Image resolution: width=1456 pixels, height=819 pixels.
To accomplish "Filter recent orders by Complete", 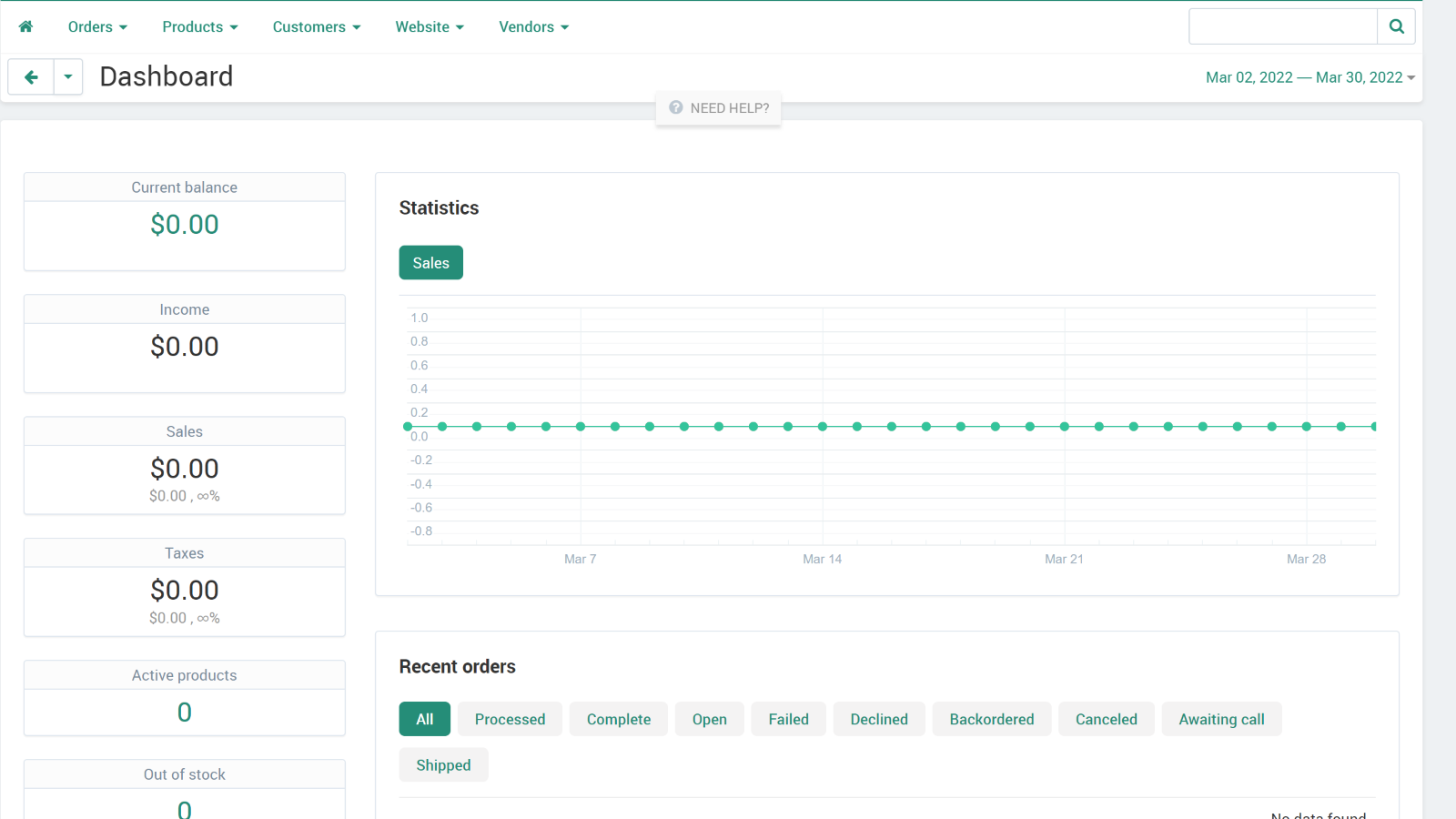I will (x=619, y=719).
